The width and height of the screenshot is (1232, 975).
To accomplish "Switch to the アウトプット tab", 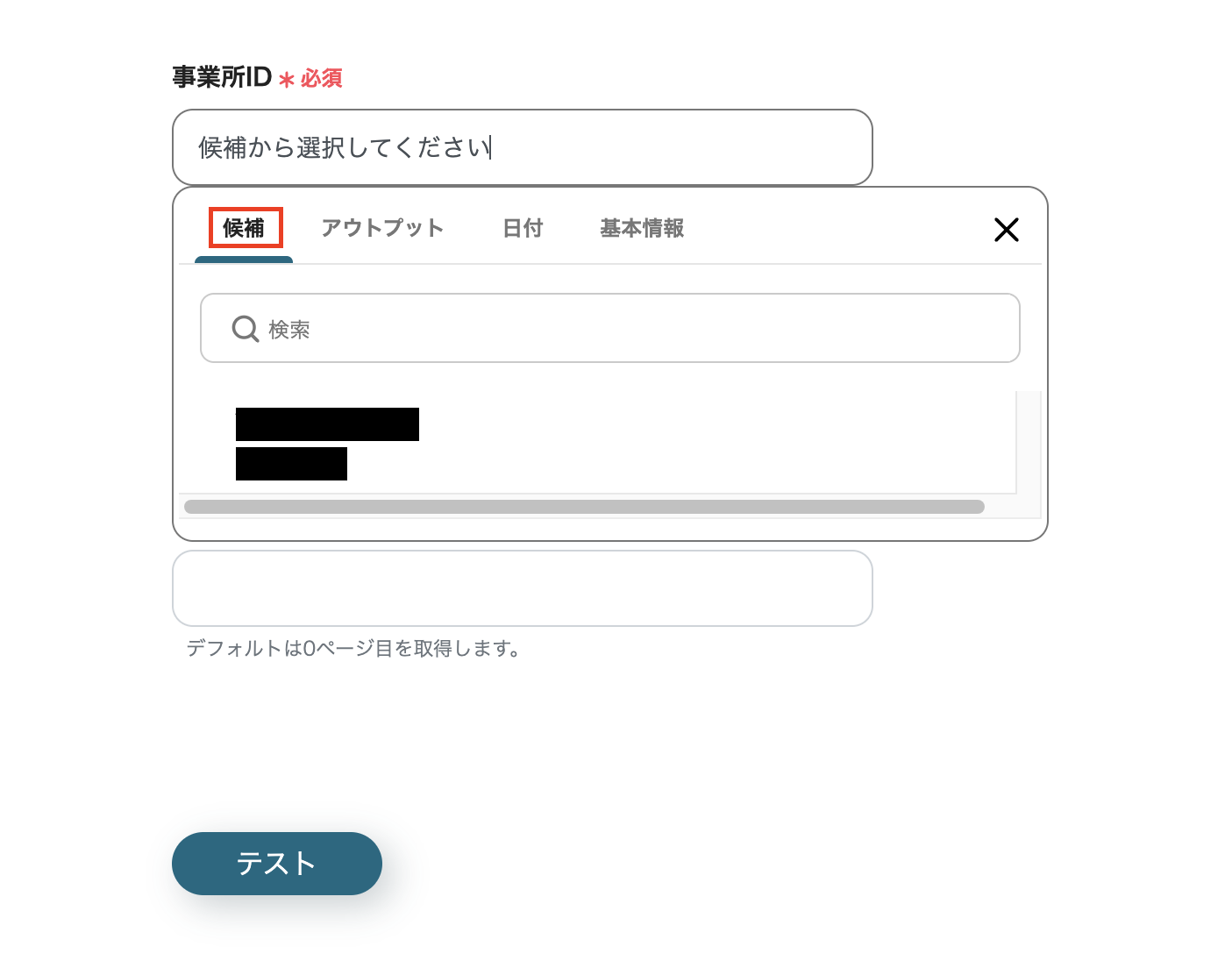I will coord(382,228).
